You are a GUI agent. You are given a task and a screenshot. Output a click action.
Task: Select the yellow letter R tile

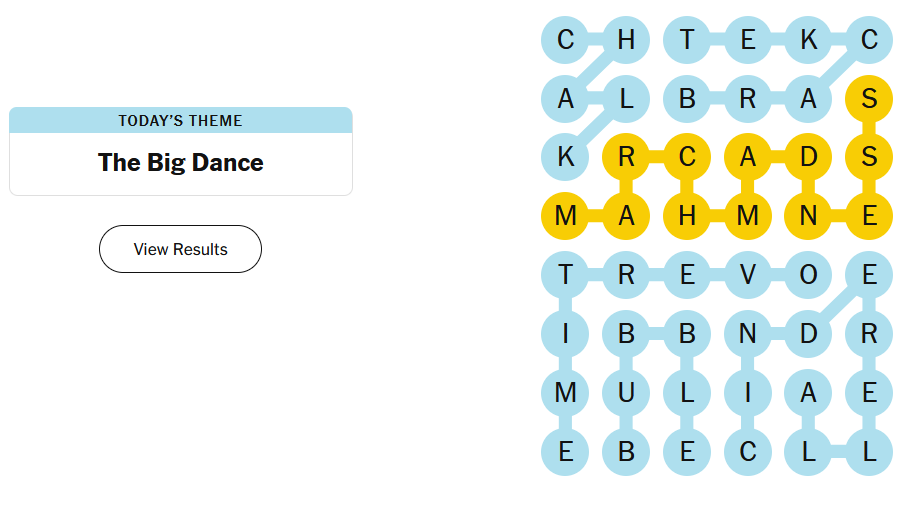(626, 157)
